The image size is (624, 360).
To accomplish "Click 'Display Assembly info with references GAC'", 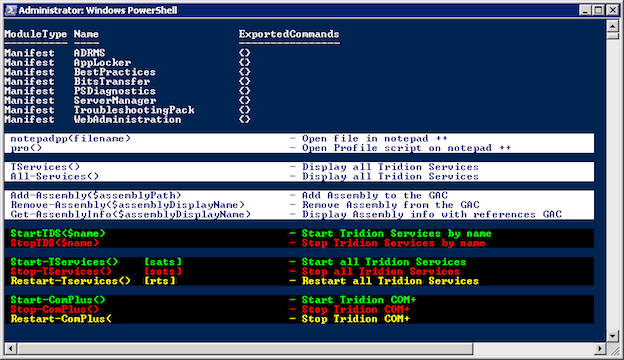I will tap(432, 214).
